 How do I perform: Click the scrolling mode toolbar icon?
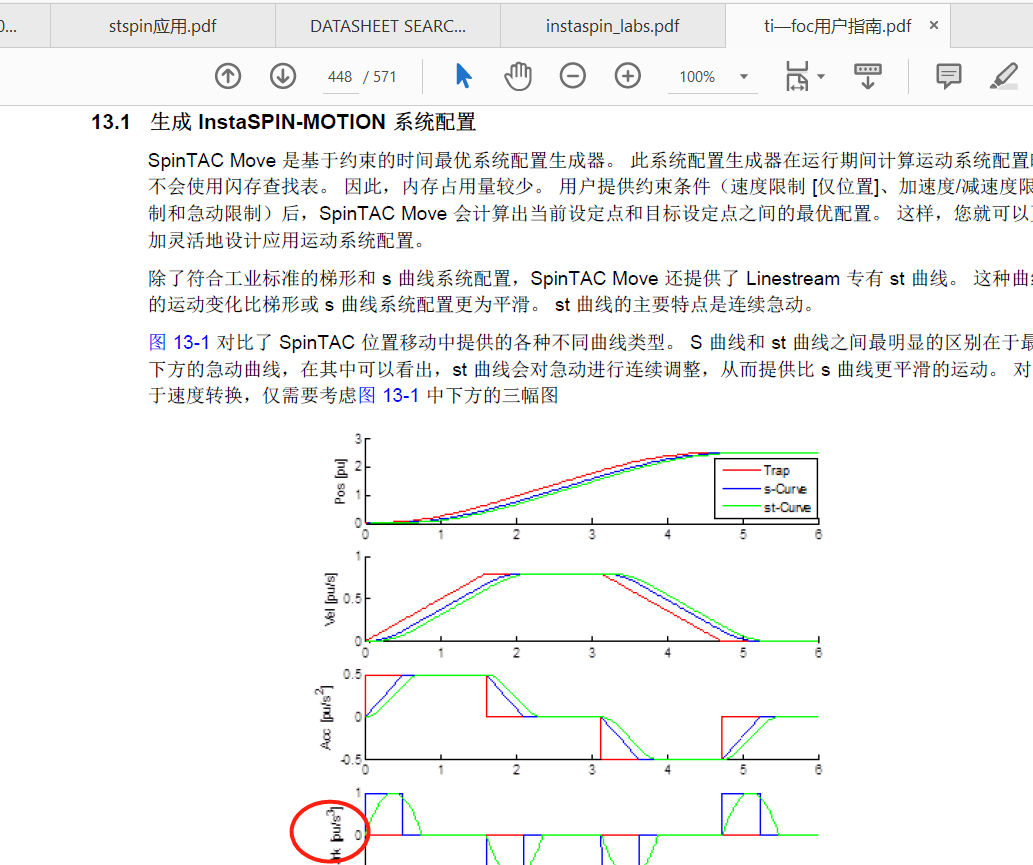coord(868,76)
